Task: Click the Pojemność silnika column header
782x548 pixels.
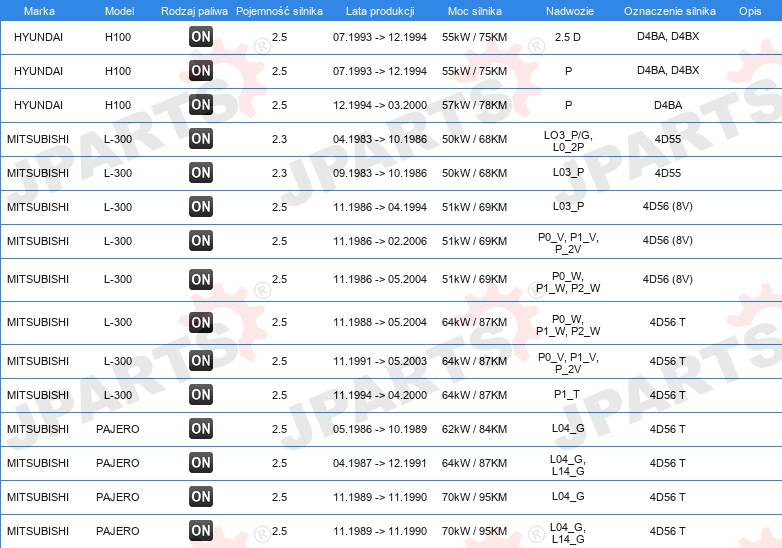Action: click(x=279, y=11)
